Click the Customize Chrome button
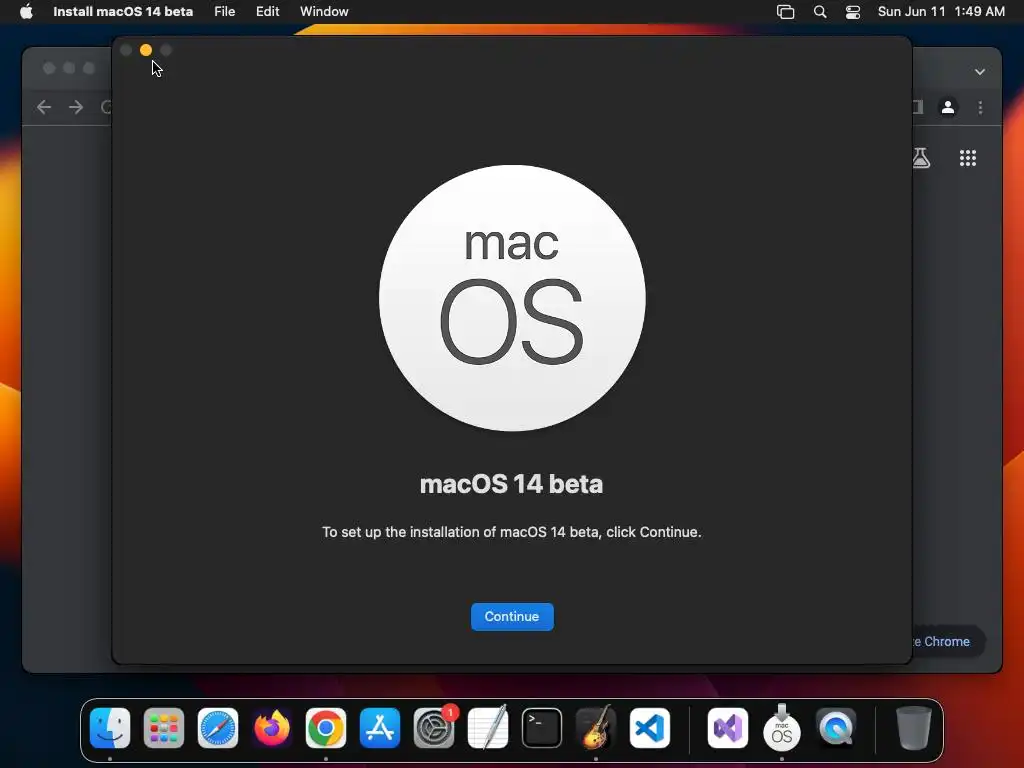The width and height of the screenshot is (1024, 768). (948, 641)
